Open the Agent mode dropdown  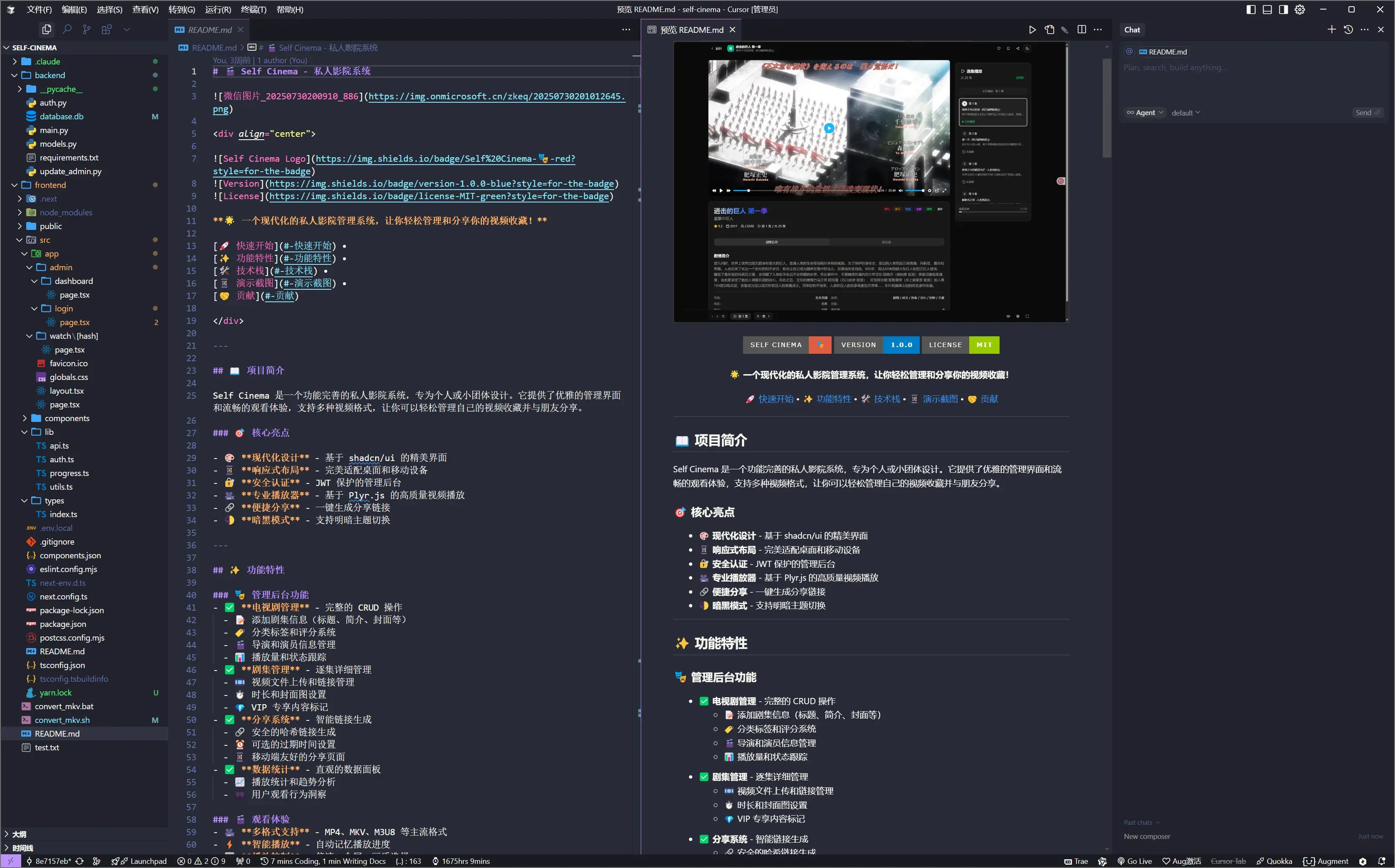1145,113
